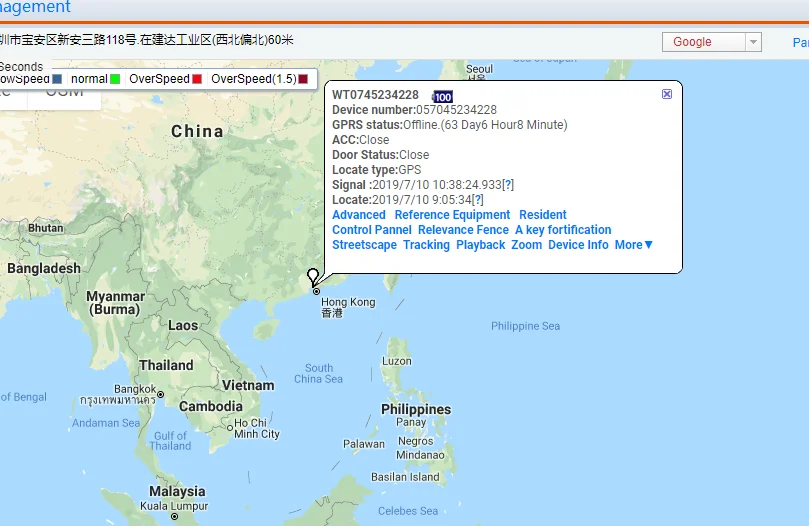Click the ACC:Close status line
This screenshot has height=526, width=809.
tap(361, 140)
